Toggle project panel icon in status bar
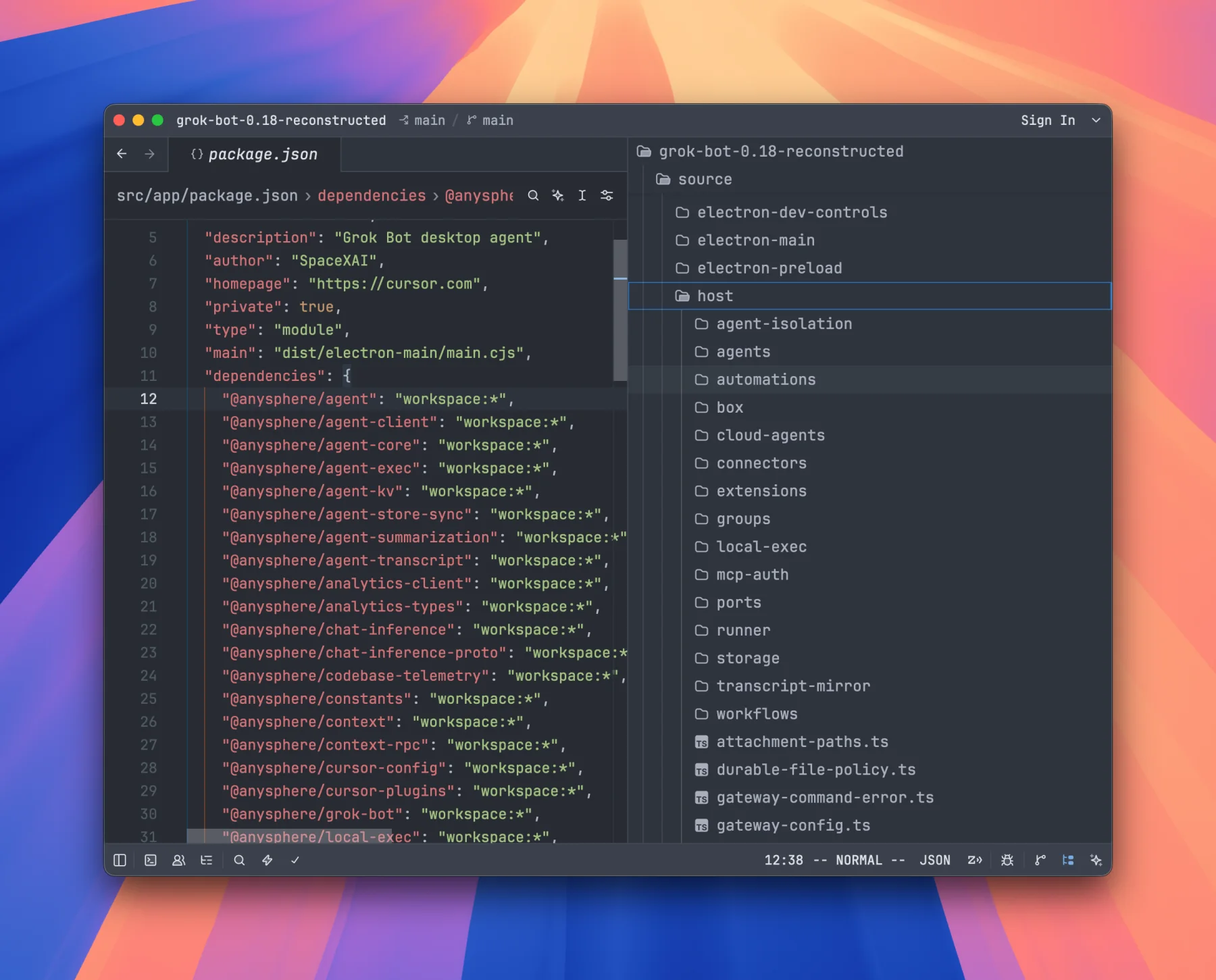Viewport: 1216px width, 980px height. (x=1068, y=860)
